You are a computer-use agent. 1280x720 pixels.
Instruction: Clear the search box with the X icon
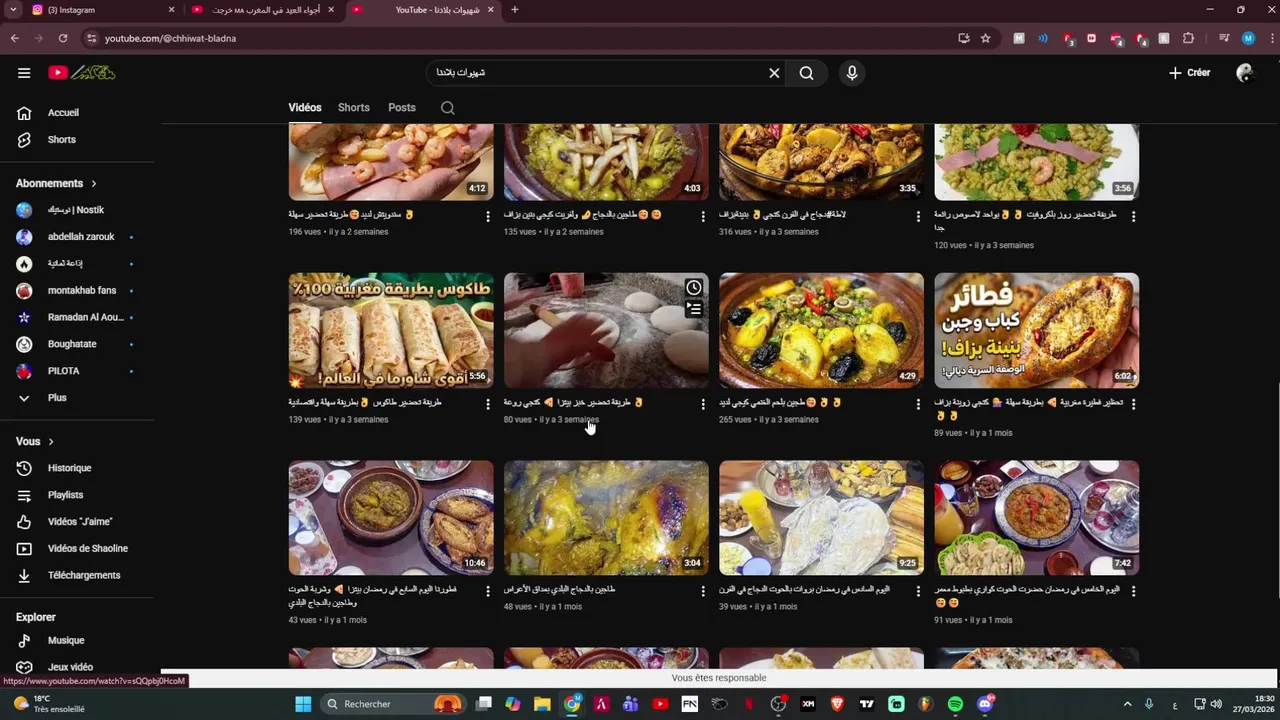774,73
